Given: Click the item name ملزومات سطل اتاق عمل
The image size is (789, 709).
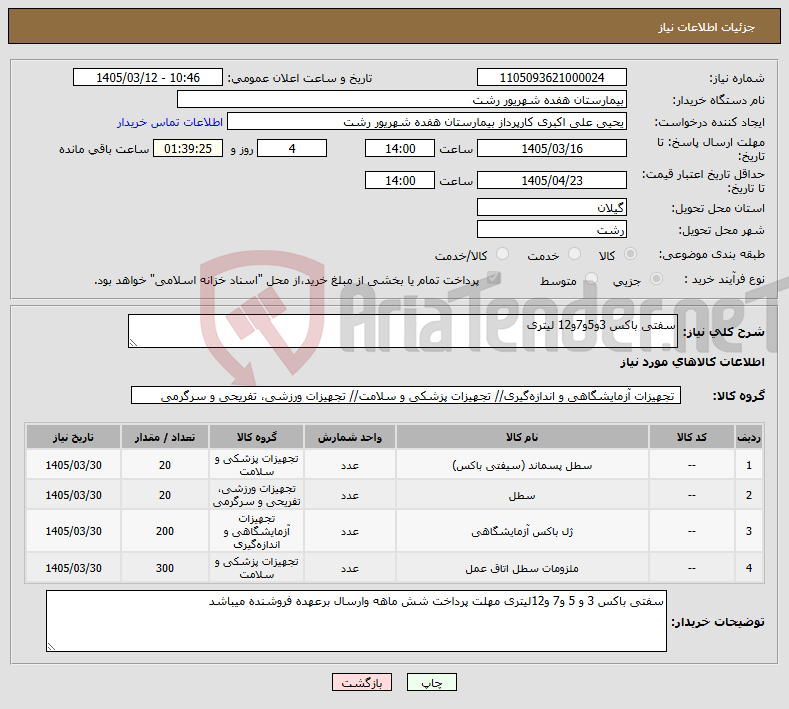Looking at the screenshot, I should (522, 568).
